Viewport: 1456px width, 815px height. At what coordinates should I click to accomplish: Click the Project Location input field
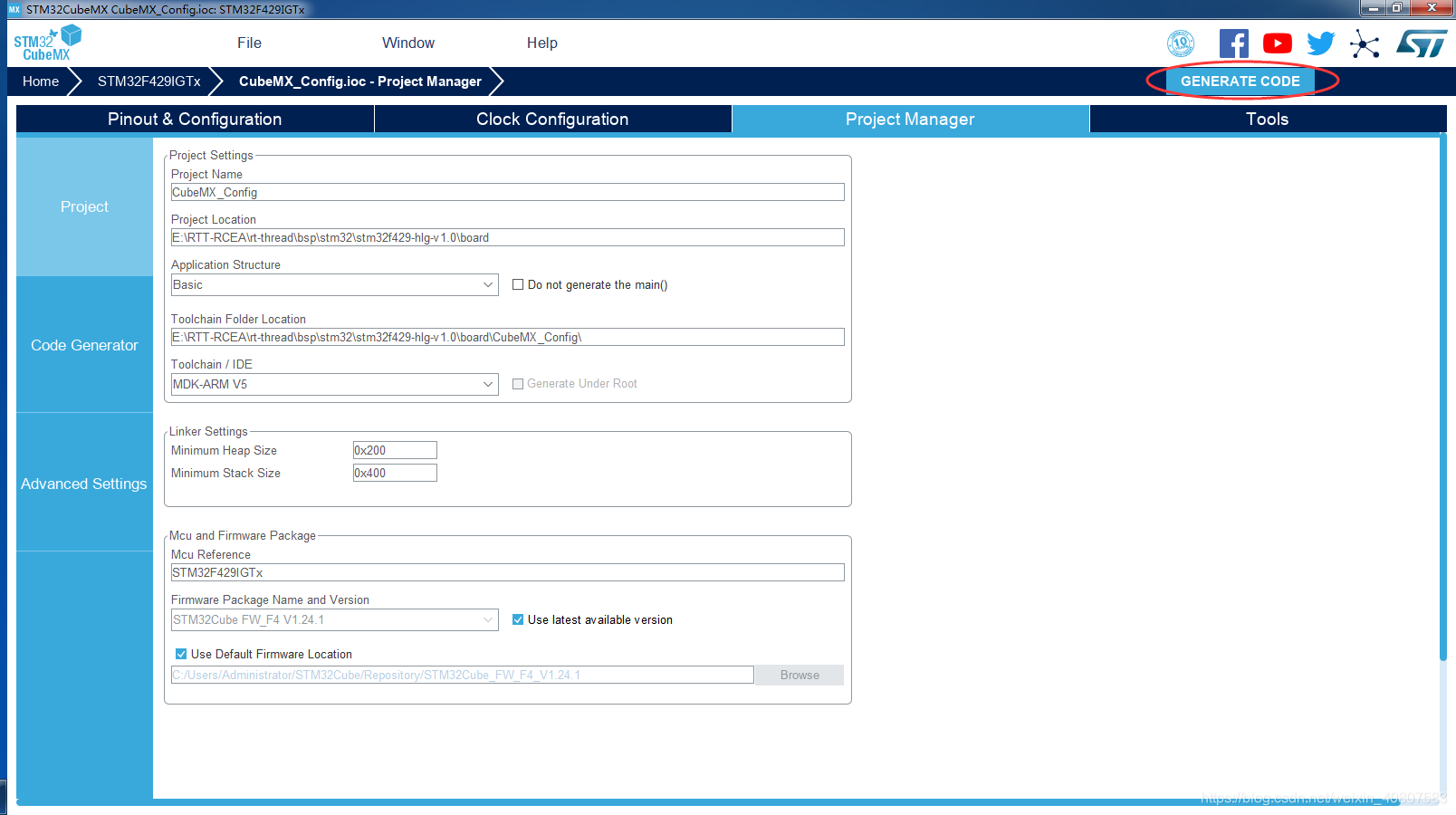coord(508,237)
